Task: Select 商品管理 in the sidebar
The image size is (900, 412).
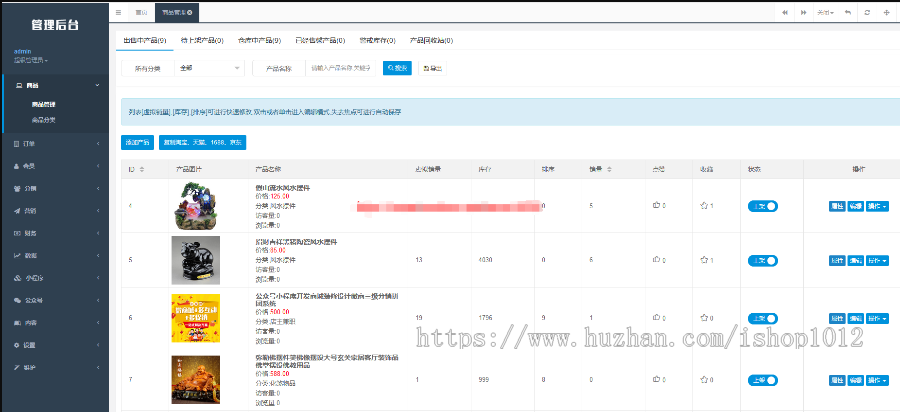Action: tap(44, 104)
